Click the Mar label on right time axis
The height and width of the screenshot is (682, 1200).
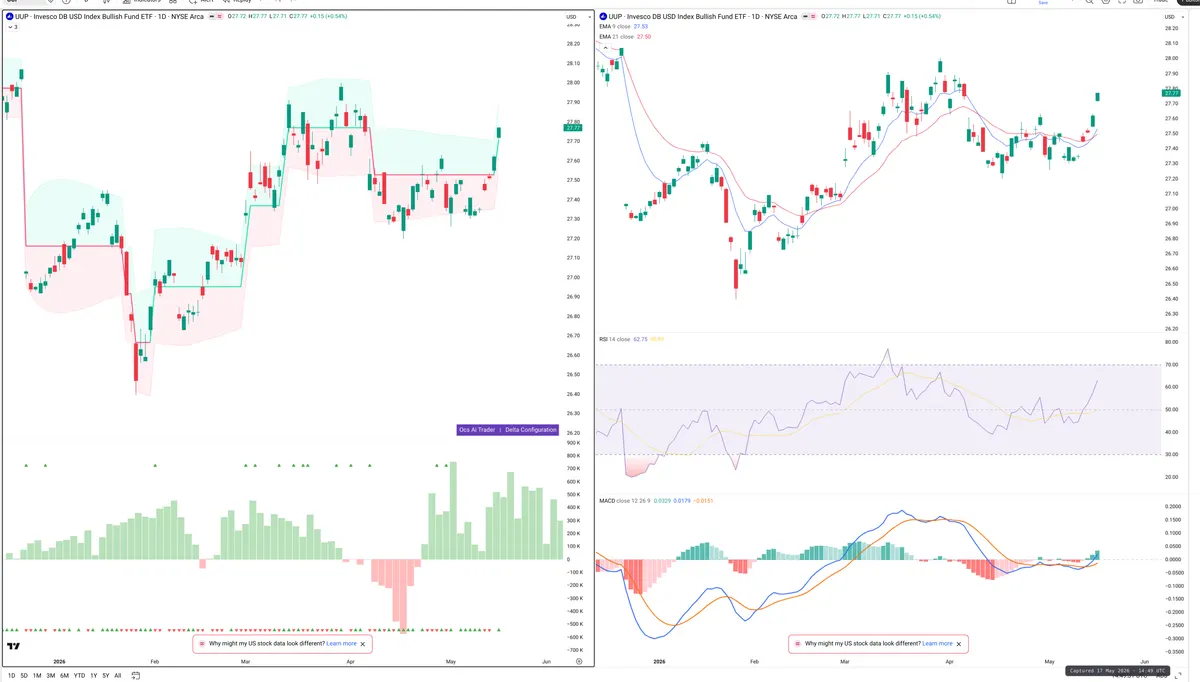847,662
